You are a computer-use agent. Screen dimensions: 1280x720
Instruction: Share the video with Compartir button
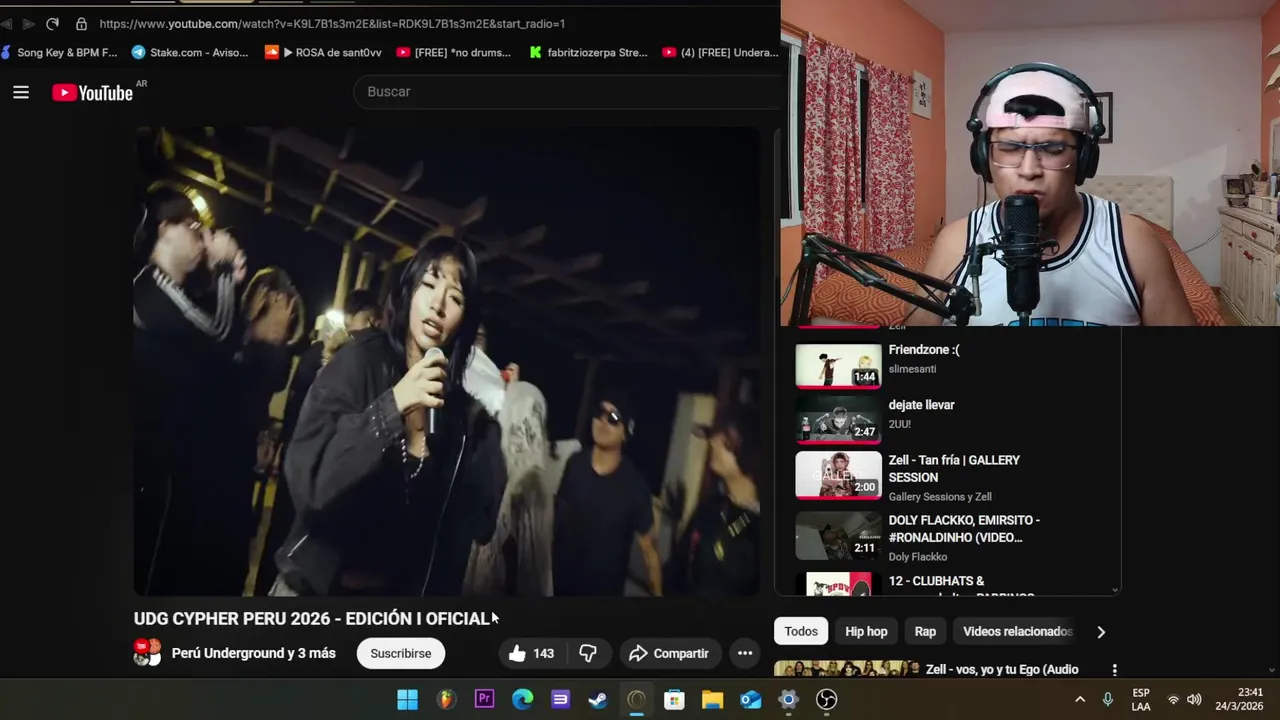tap(669, 653)
